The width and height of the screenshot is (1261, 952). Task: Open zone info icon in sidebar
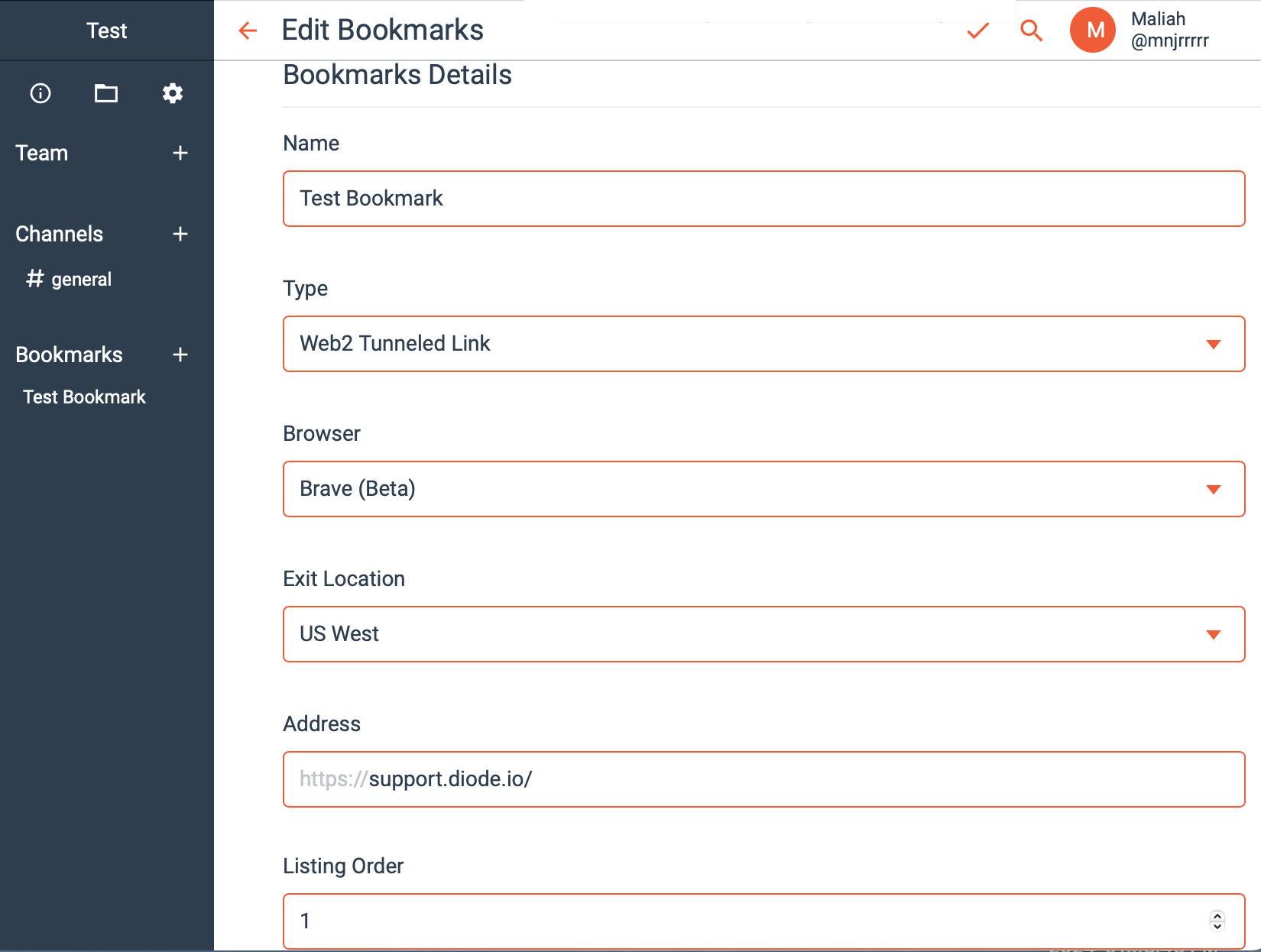(x=41, y=93)
